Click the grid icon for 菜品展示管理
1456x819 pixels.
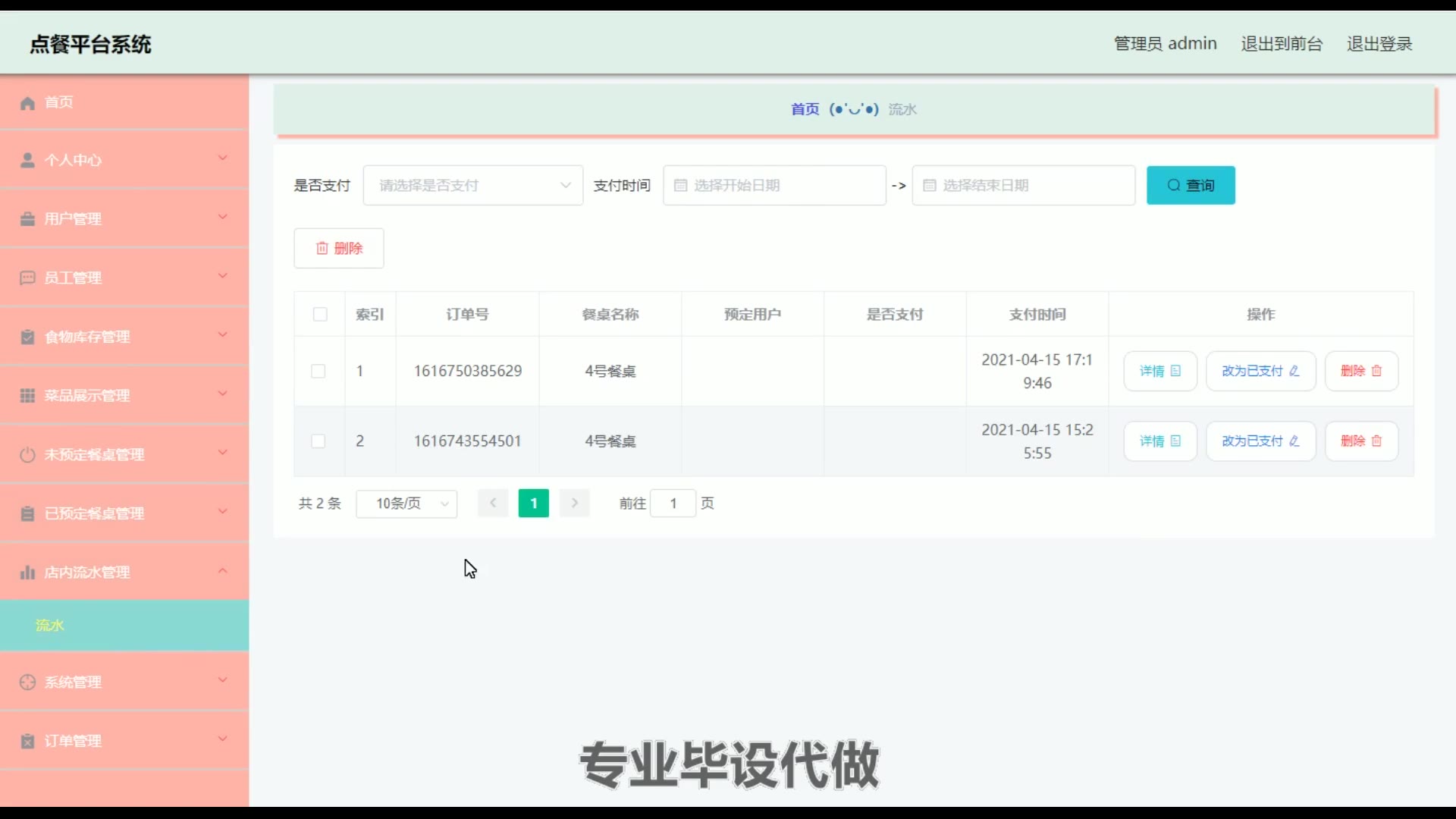pyautogui.click(x=27, y=396)
